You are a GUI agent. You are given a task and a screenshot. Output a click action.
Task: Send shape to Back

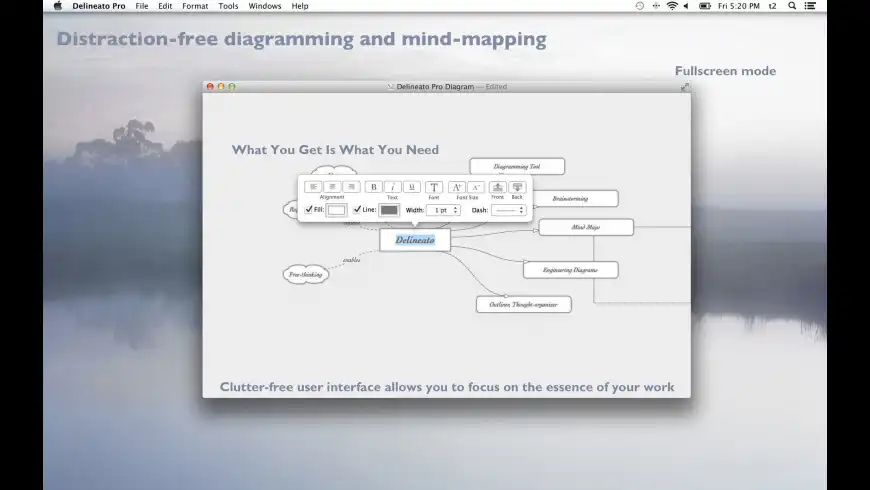(517, 187)
